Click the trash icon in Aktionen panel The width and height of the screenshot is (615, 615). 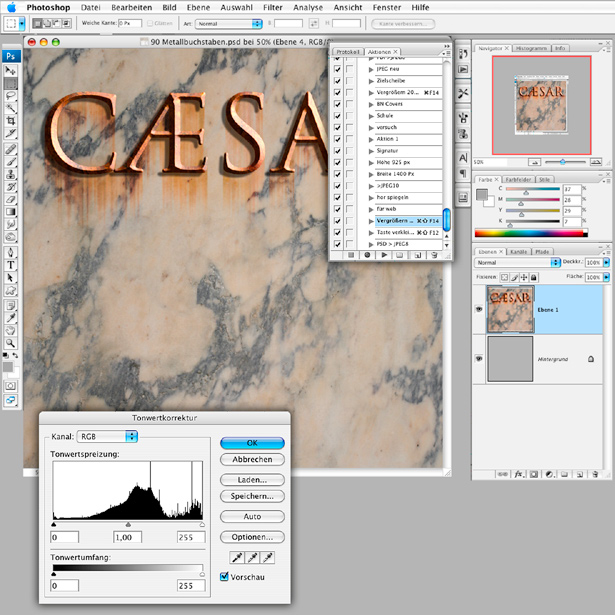coord(436,255)
